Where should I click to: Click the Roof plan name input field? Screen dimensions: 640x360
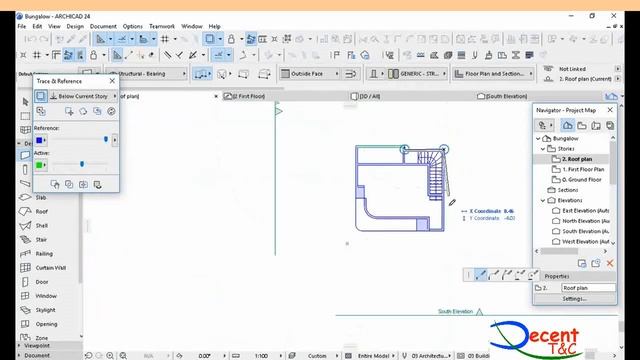click(x=588, y=288)
